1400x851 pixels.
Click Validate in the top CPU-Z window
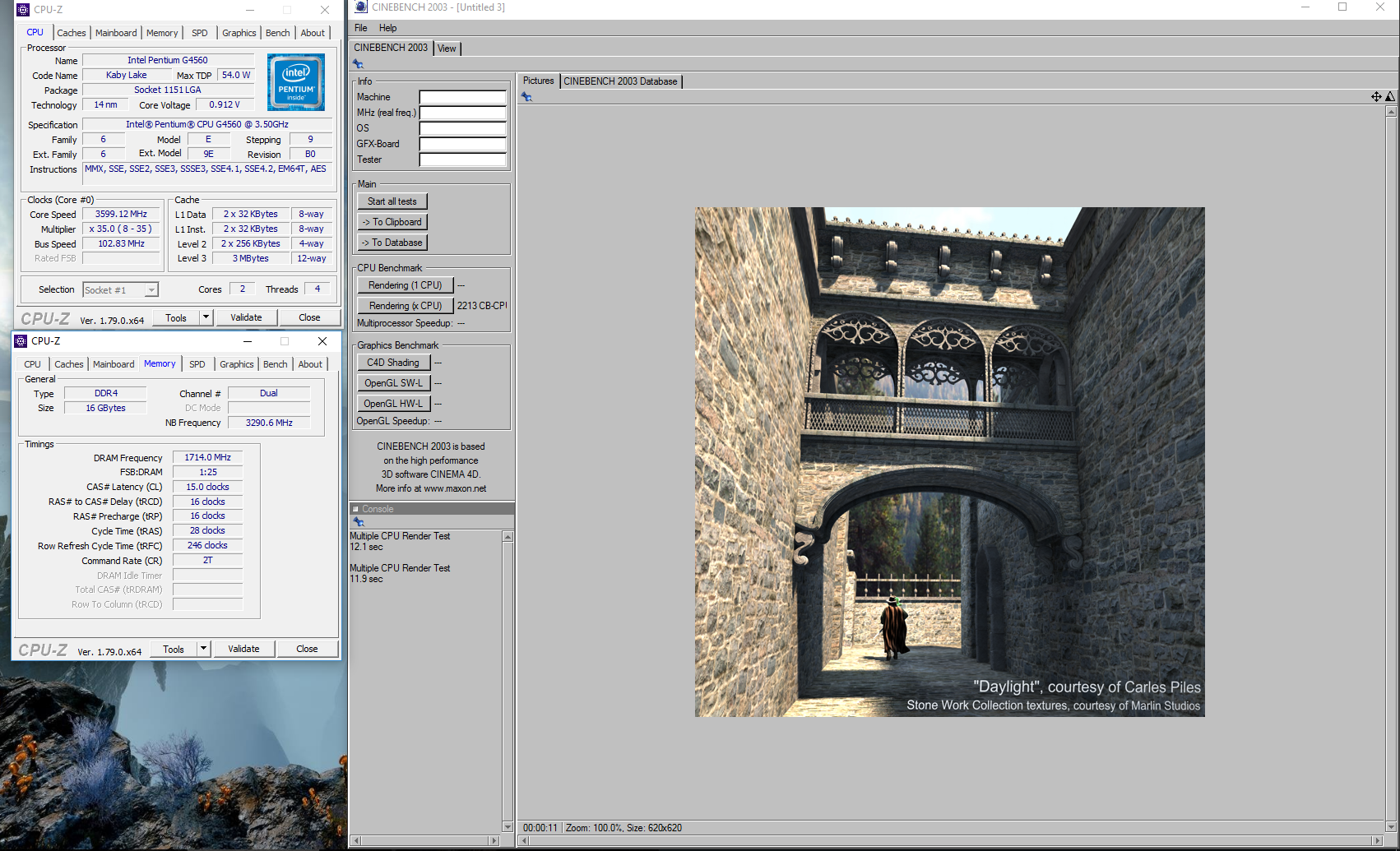point(246,317)
